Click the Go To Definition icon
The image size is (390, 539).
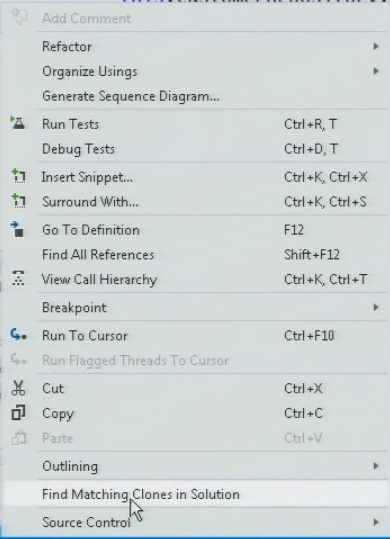coord(17,229)
